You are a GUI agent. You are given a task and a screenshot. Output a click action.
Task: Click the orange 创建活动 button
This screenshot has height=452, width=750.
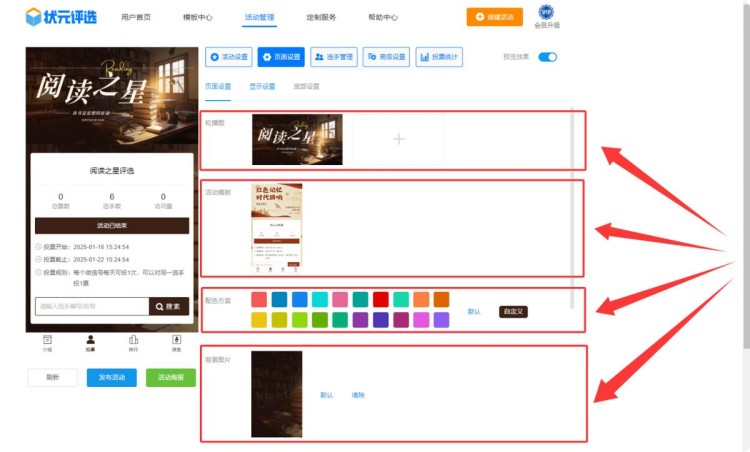[494, 17]
